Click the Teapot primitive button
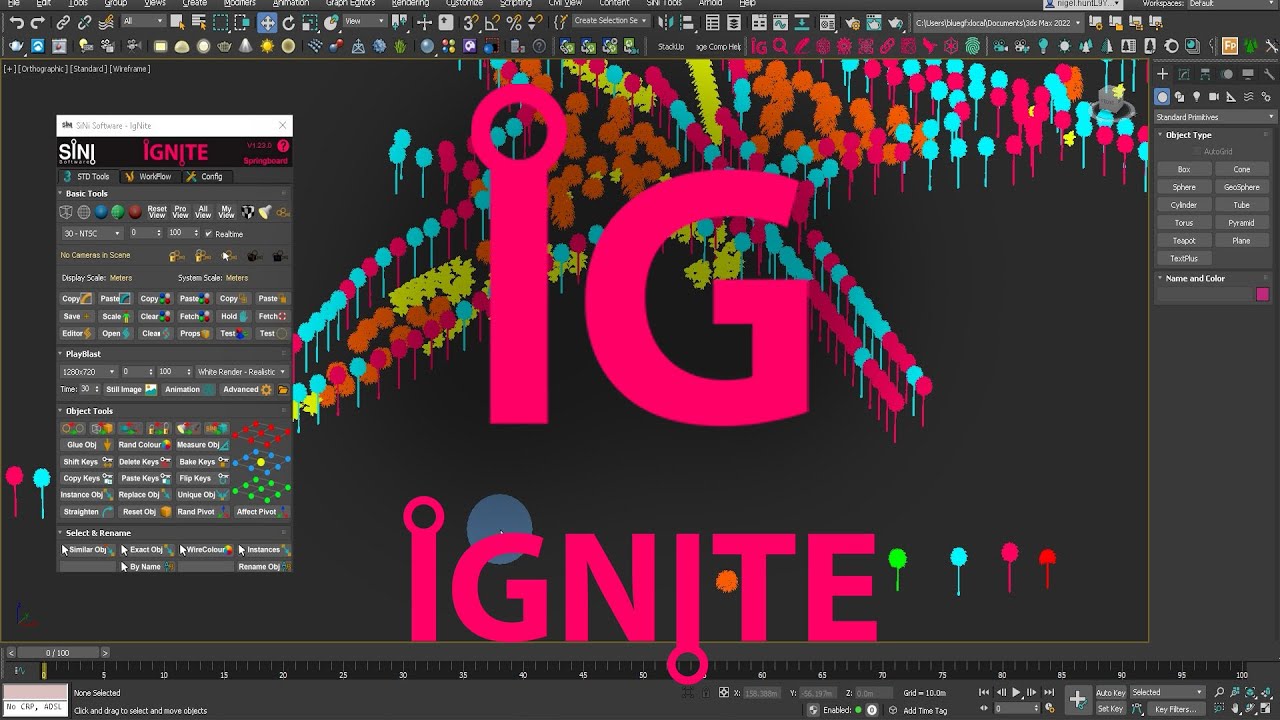1280x720 pixels. [x=1184, y=241]
